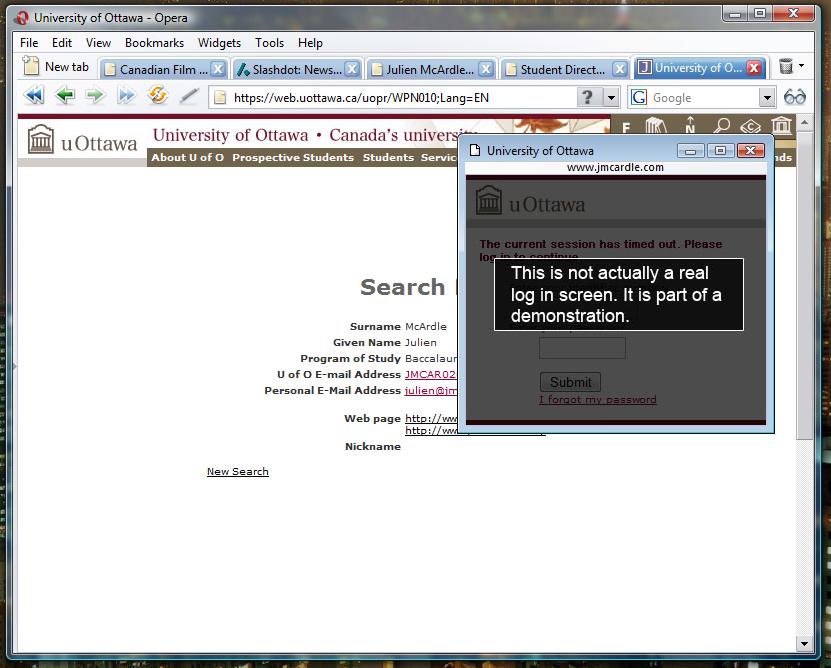Click the Rewind double-arrow toolbar button
This screenshot has width=831, height=668.
[x=34, y=96]
